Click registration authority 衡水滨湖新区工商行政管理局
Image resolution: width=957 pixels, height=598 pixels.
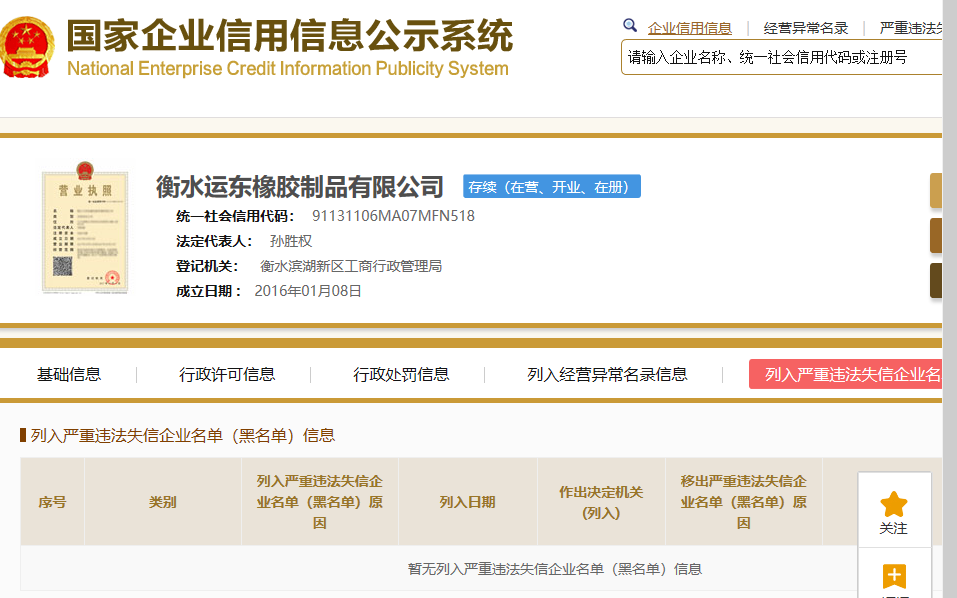pos(351,266)
